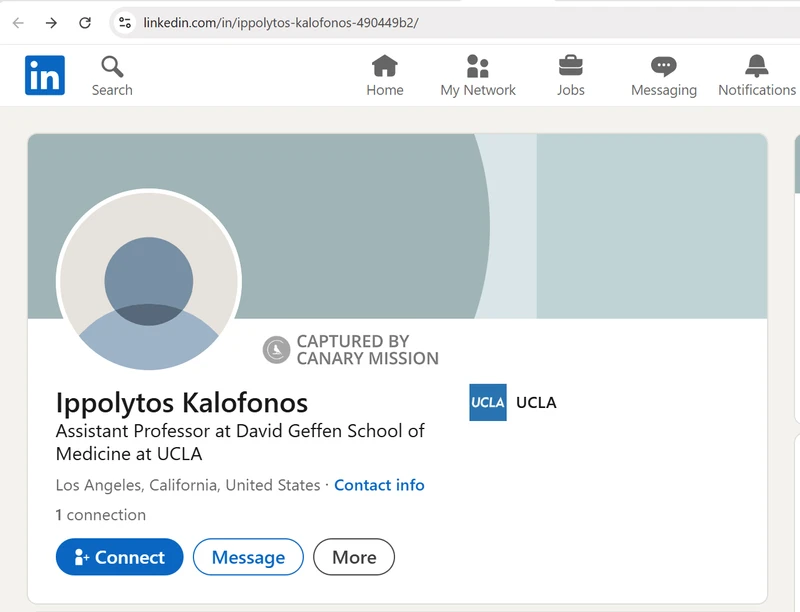
Task: Click the address bar URL
Action: pyautogui.click(x=281, y=22)
